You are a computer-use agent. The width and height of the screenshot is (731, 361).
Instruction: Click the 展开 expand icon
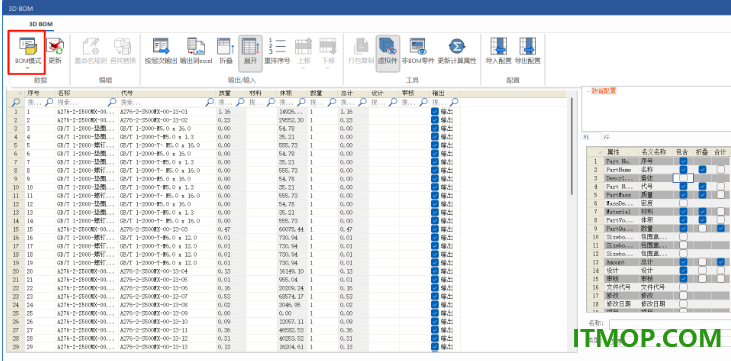(250, 47)
